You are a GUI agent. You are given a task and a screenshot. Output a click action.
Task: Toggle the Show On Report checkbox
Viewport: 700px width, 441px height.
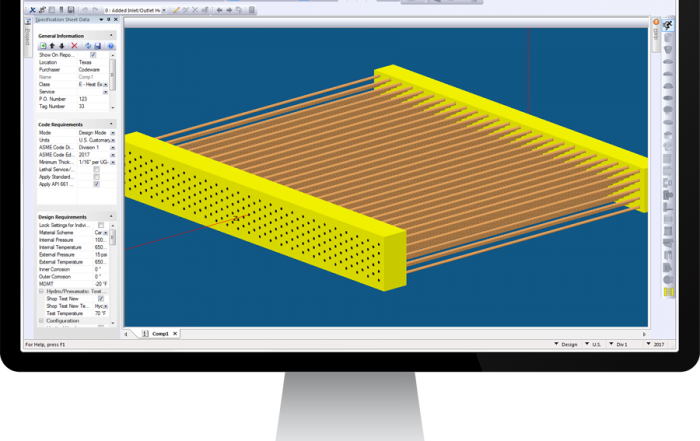94,55
